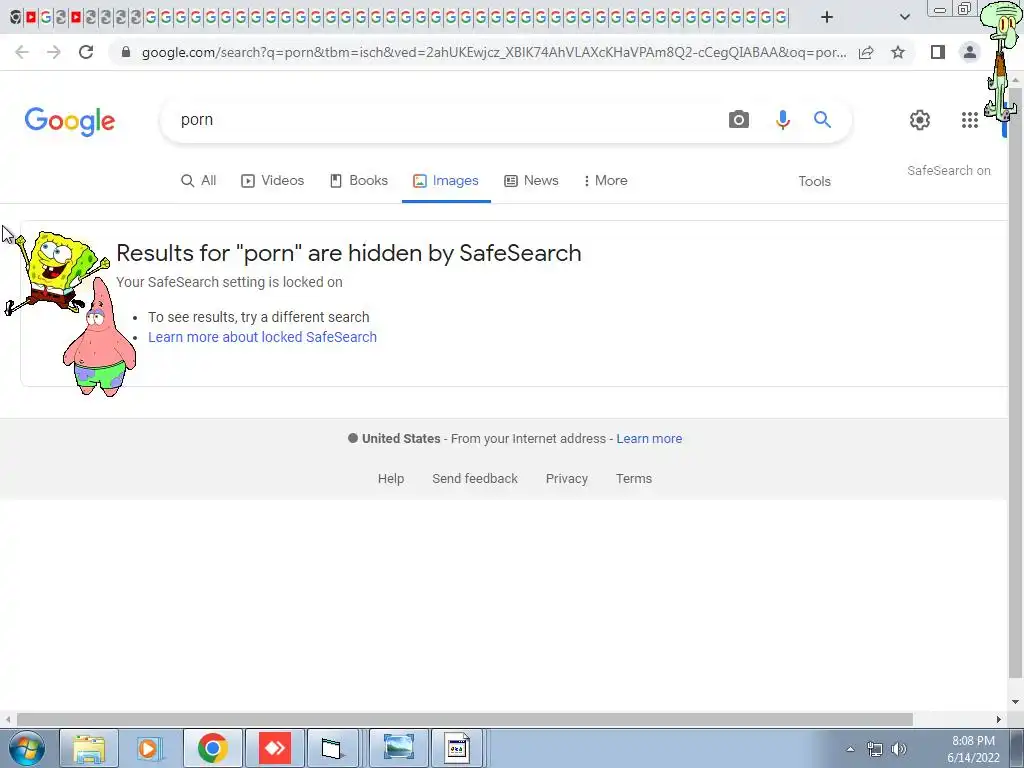Toggle the browser side panel

pyautogui.click(x=938, y=52)
